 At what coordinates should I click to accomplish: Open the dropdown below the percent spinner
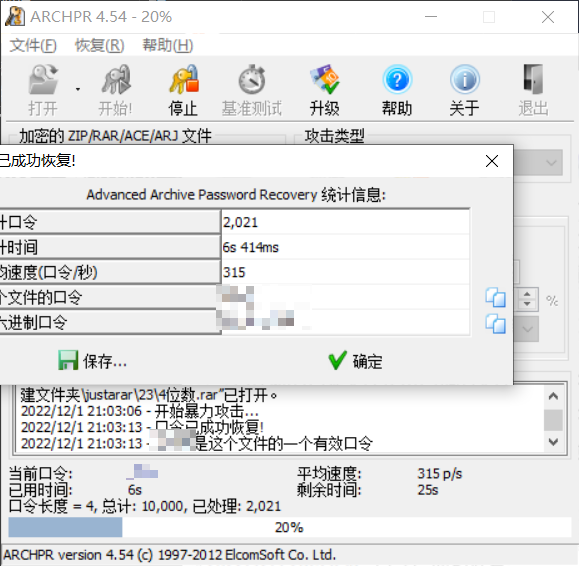(527, 329)
